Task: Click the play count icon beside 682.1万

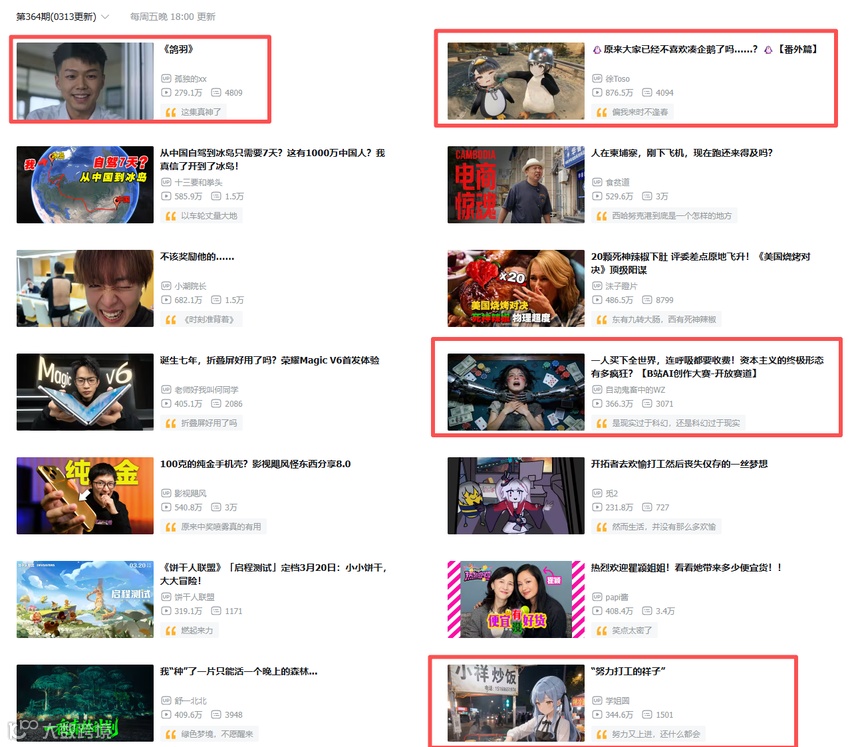Action: [166, 300]
